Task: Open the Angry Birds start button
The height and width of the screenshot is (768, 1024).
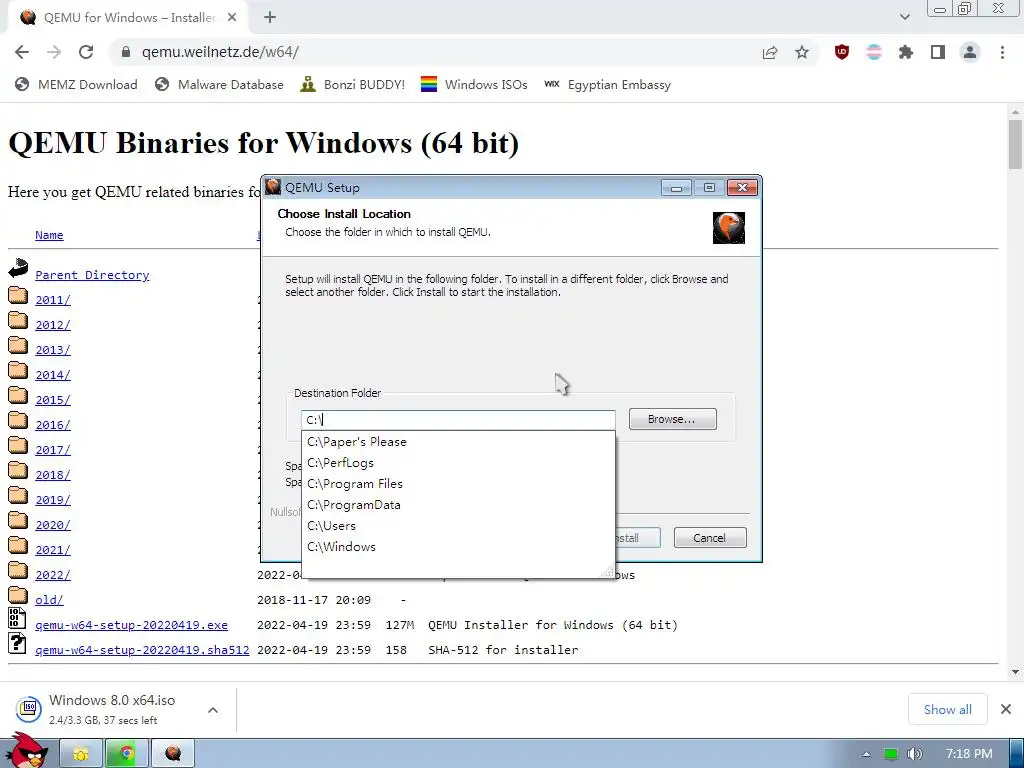Action: tap(26, 751)
